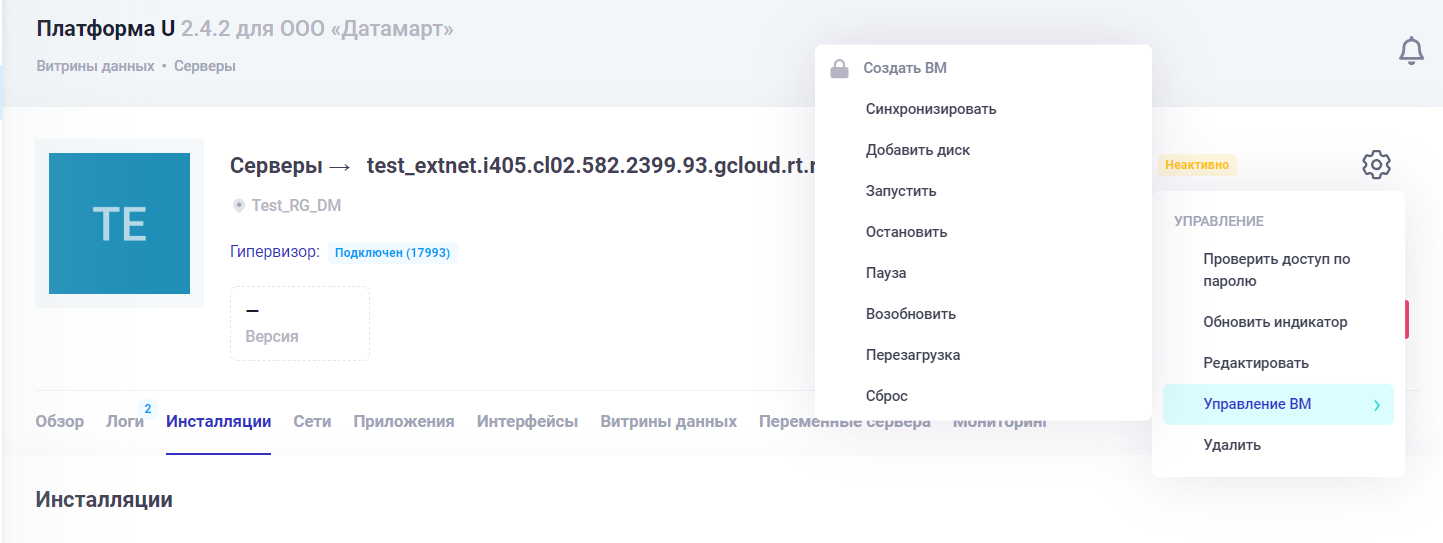Select Запустить to start the VM
Image resolution: width=1443 pixels, height=543 pixels.
[900, 191]
